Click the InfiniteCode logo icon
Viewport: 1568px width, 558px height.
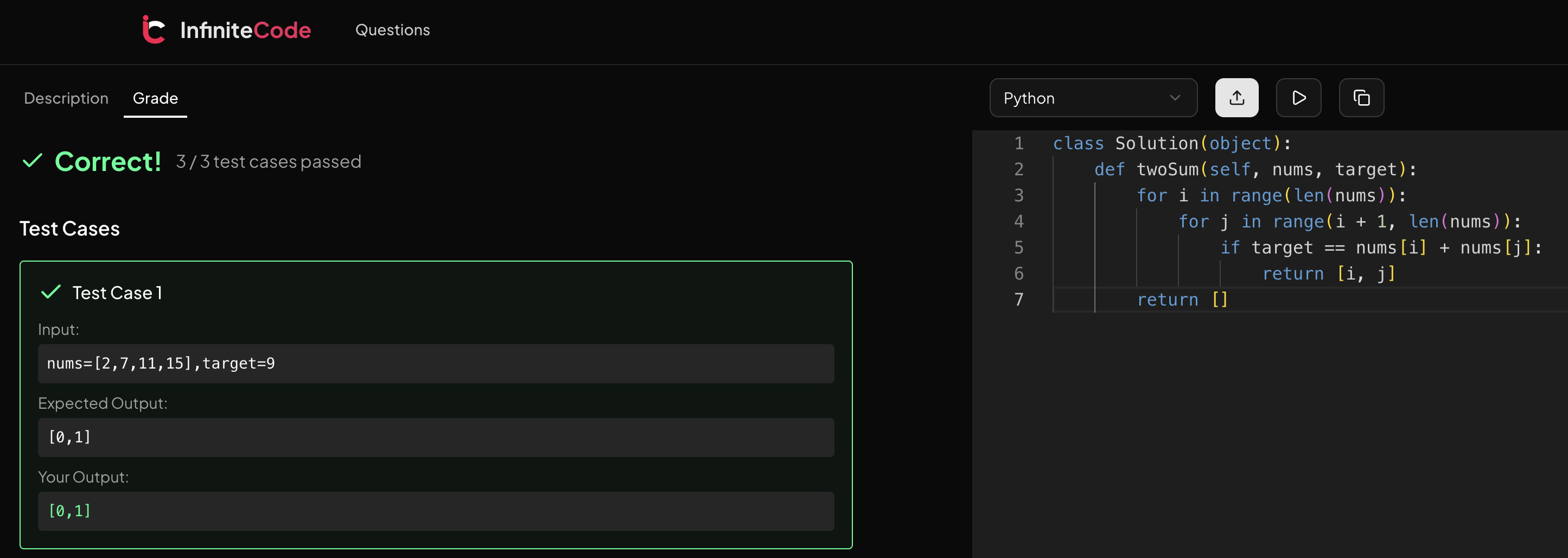click(154, 30)
